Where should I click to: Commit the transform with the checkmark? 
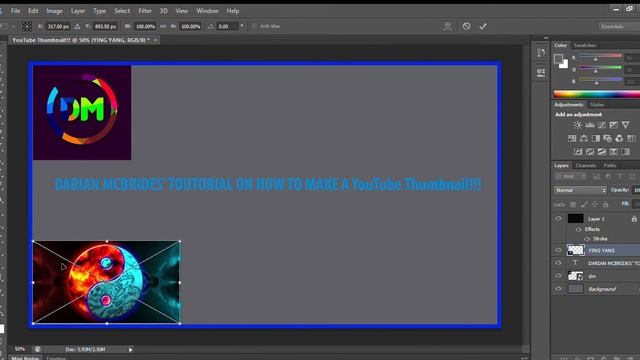pos(483,27)
